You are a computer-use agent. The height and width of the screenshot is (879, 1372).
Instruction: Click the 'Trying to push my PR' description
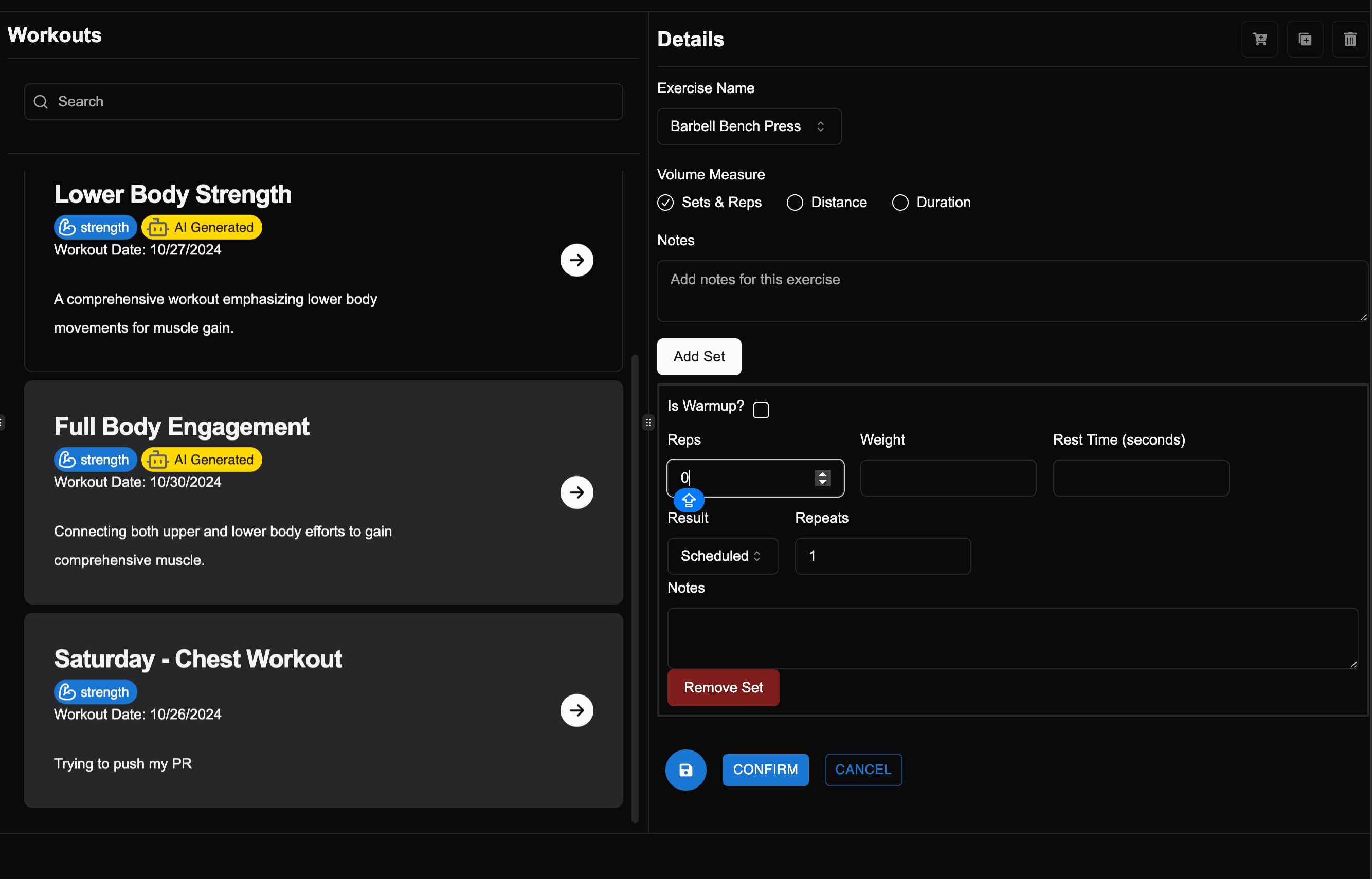click(x=123, y=764)
